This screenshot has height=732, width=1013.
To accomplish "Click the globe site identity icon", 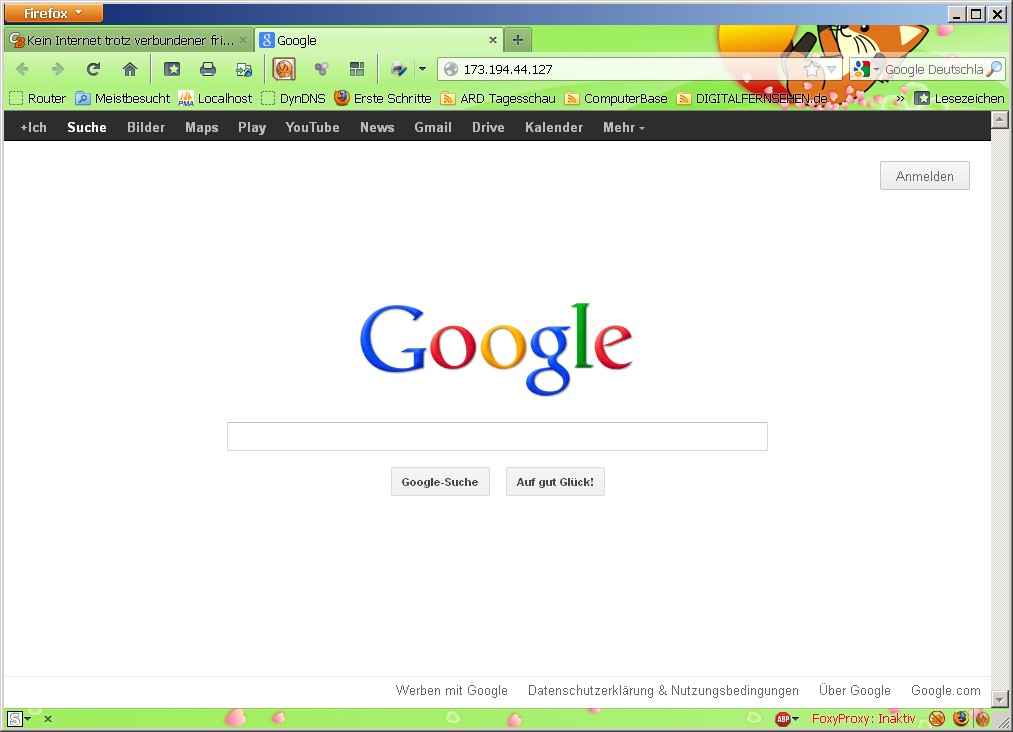I will (x=451, y=69).
